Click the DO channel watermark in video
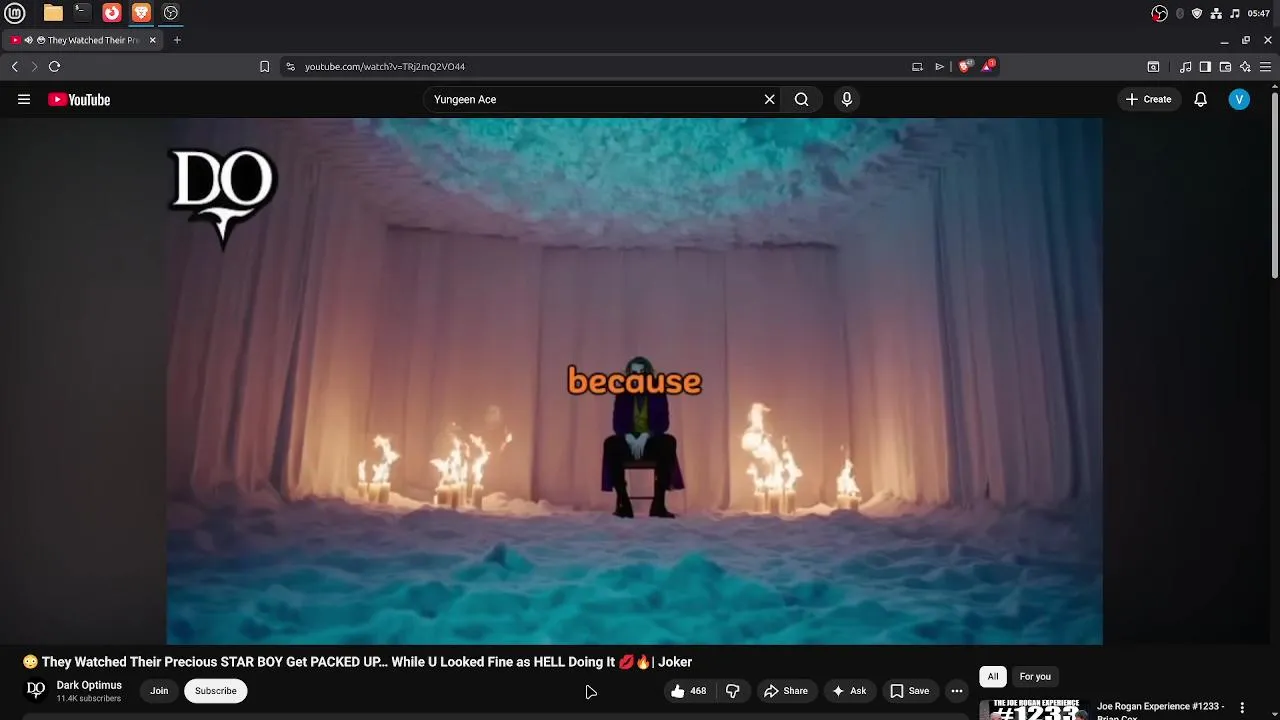Screen dimensions: 1280x720 tap(222, 197)
